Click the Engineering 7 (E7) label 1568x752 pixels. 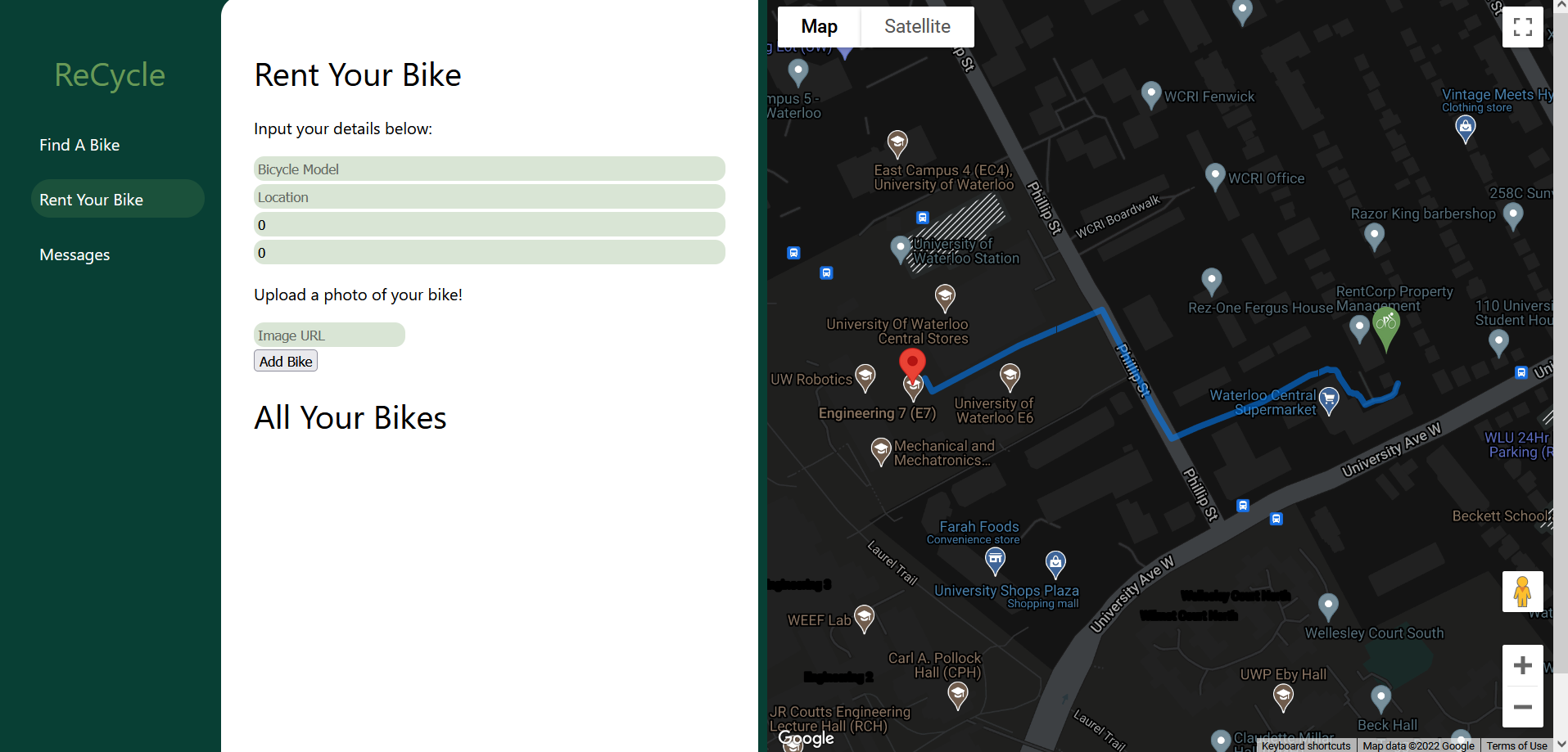(x=877, y=413)
